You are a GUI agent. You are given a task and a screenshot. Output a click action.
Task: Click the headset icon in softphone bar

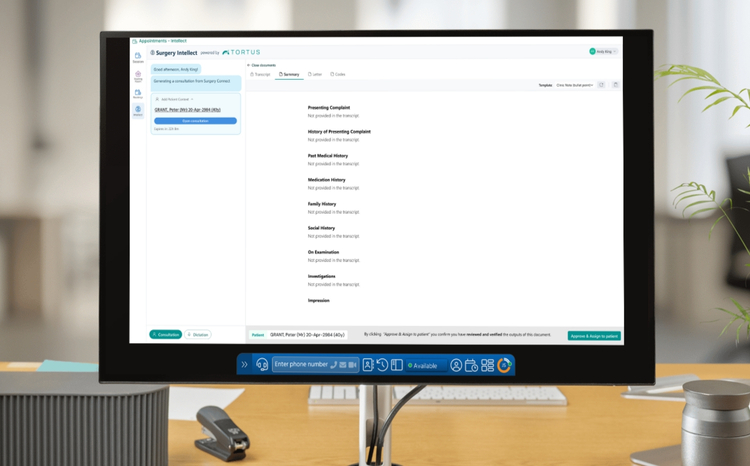(x=262, y=365)
